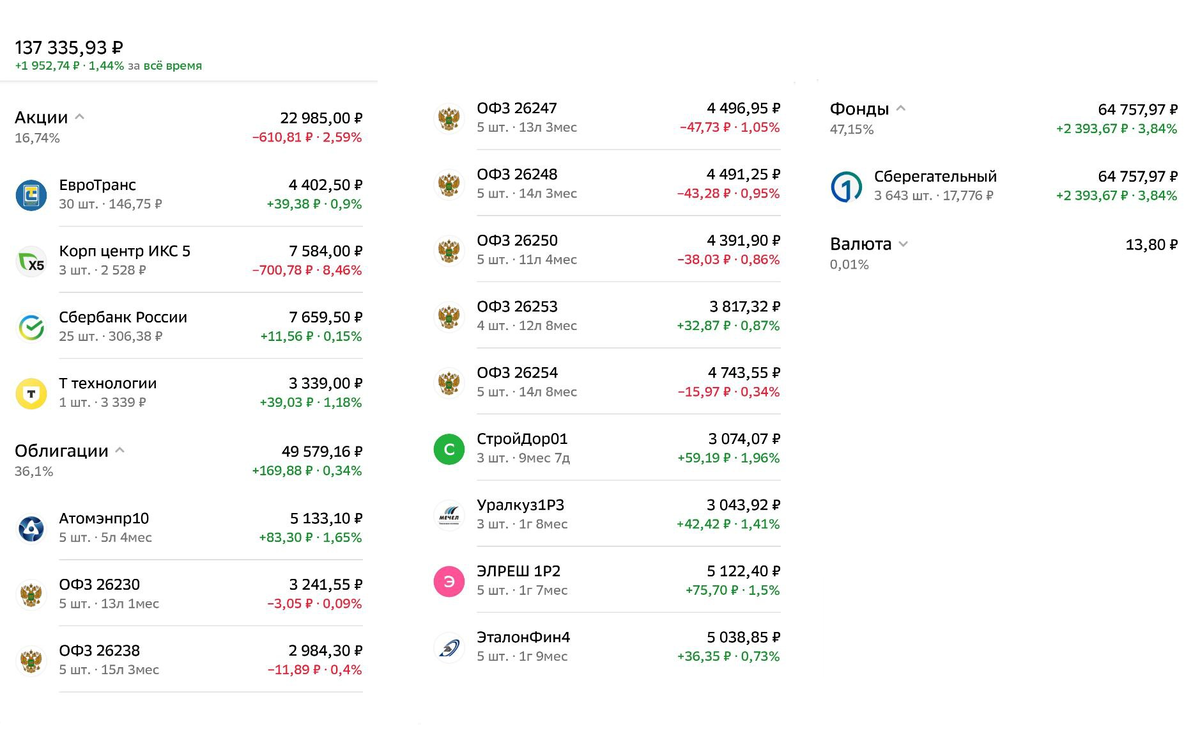Collapse the Облигации section chevron
Image resolution: width=1200 pixels, height=742 pixels.
click(120, 451)
